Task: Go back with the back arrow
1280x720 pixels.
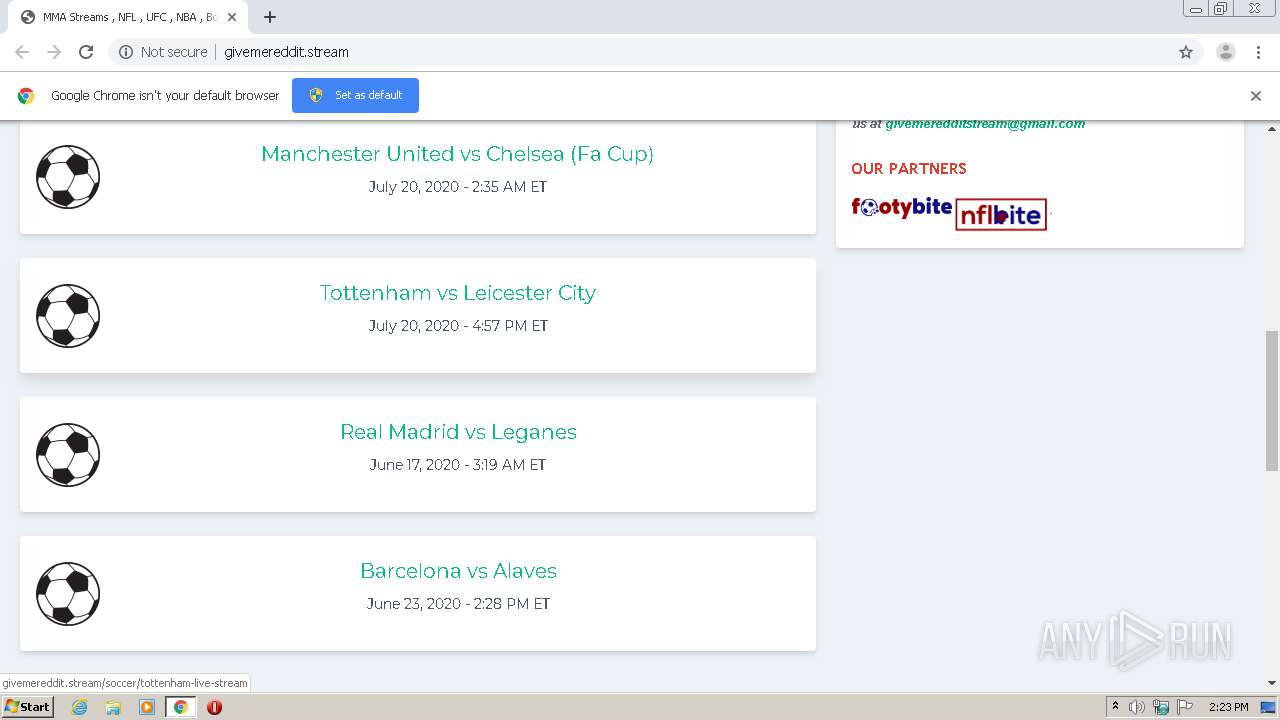Action: click(x=22, y=52)
